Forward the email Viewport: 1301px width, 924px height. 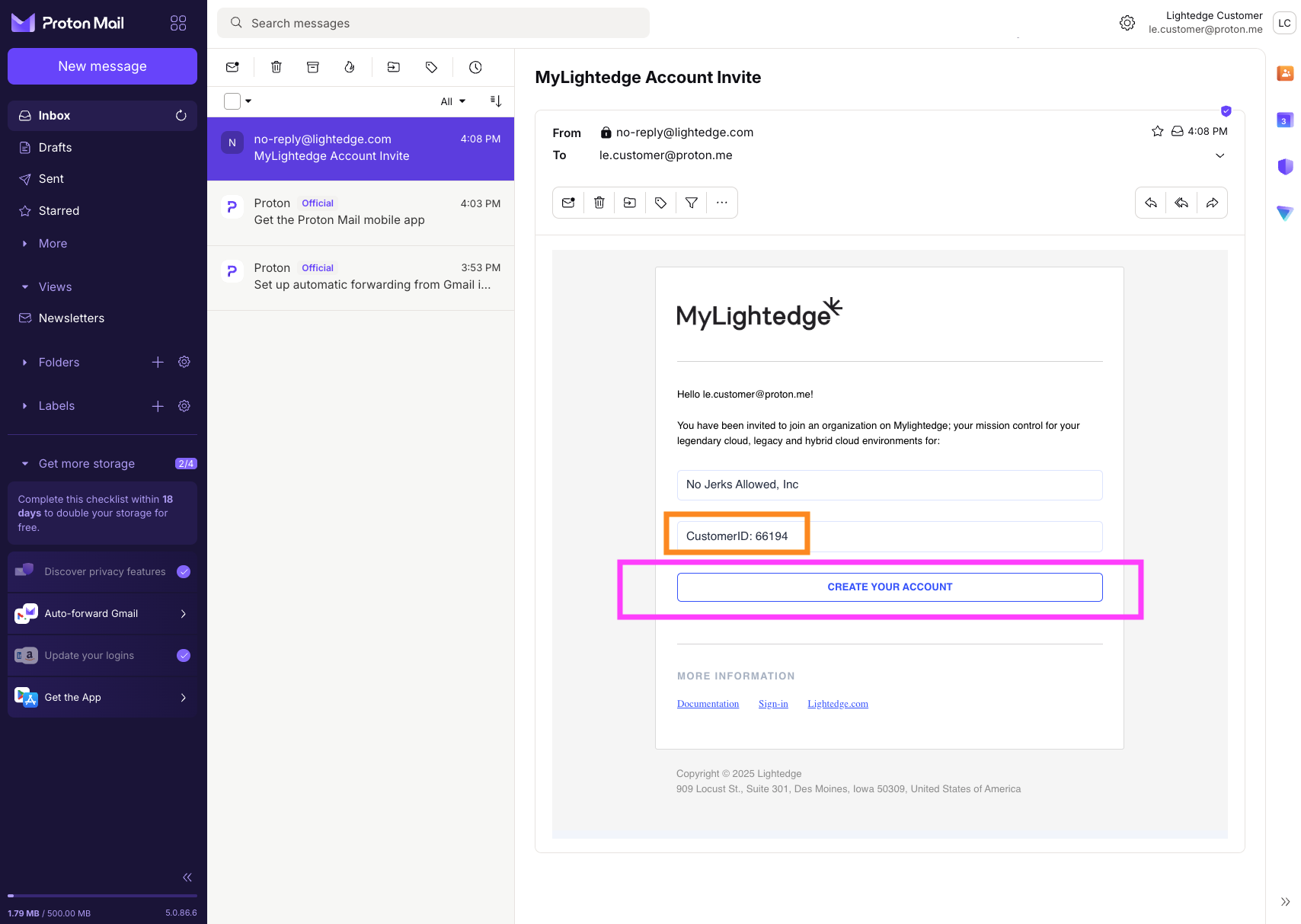[x=1212, y=203]
